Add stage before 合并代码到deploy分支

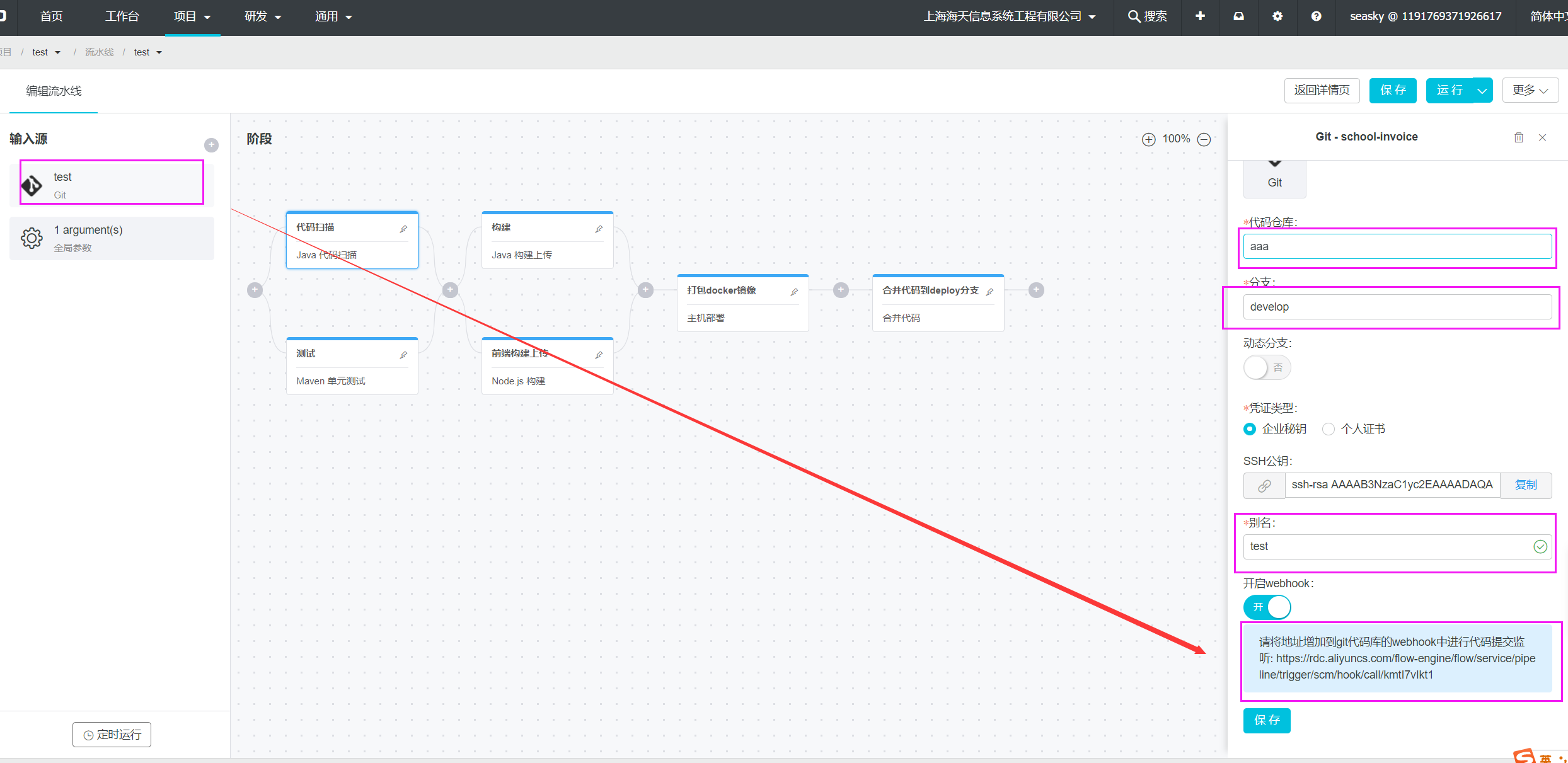(841, 290)
